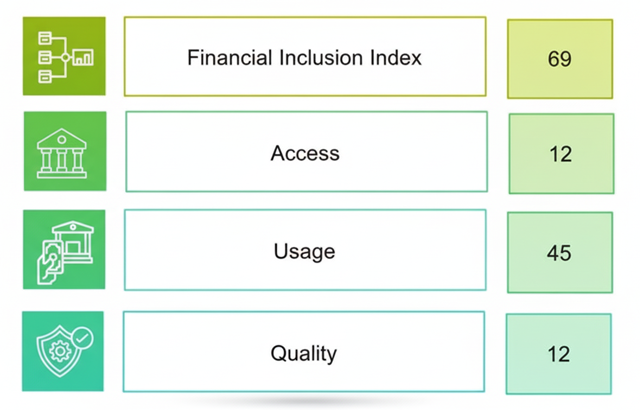Click the 12 value box next to Quality
This screenshot has height=410, width=640.
click(x=558, y=353)
